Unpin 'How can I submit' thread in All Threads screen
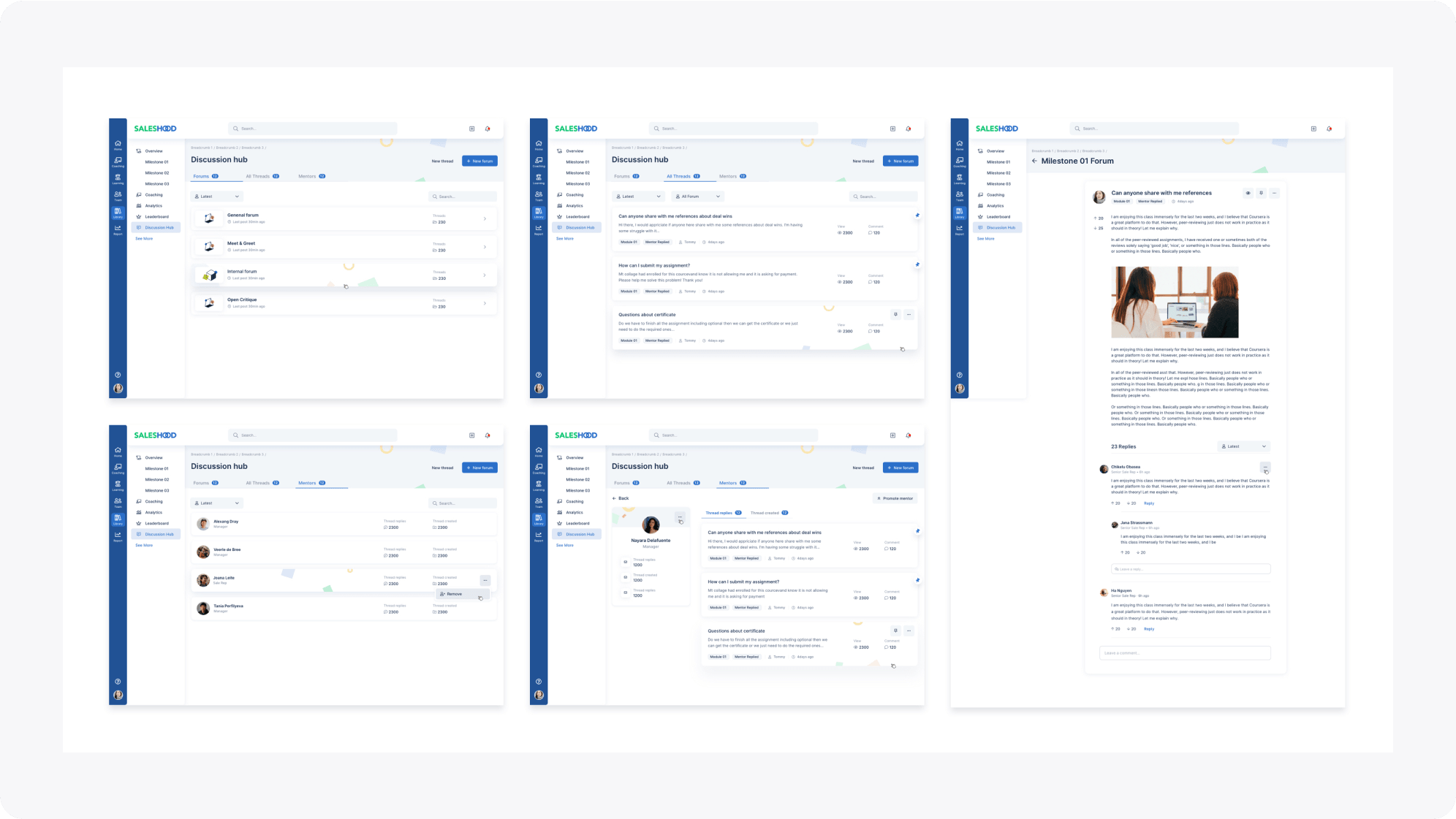The image size is (1456, 819). [x=917, y=264]
